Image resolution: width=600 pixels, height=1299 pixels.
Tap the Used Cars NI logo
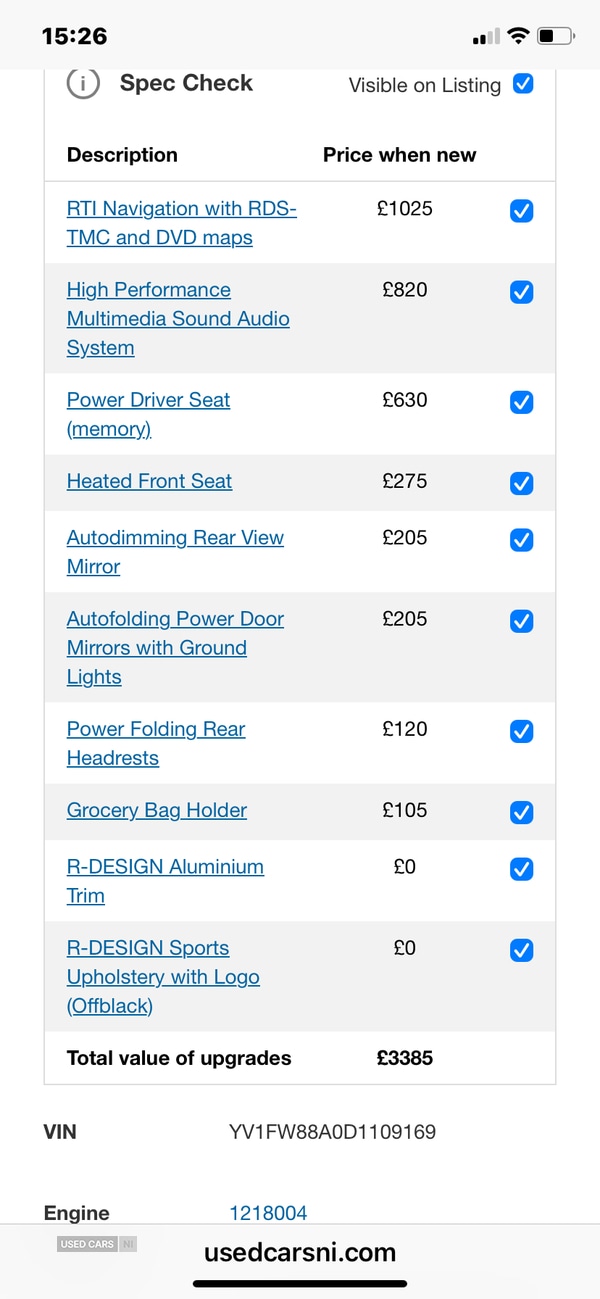click(97, 1244)
